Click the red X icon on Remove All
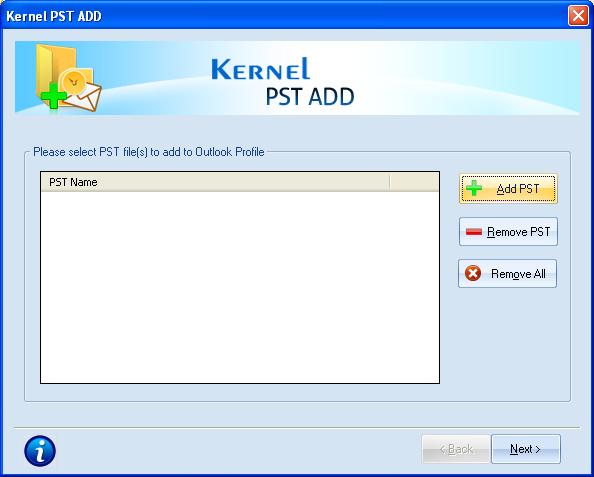 (x=473, y=273)
